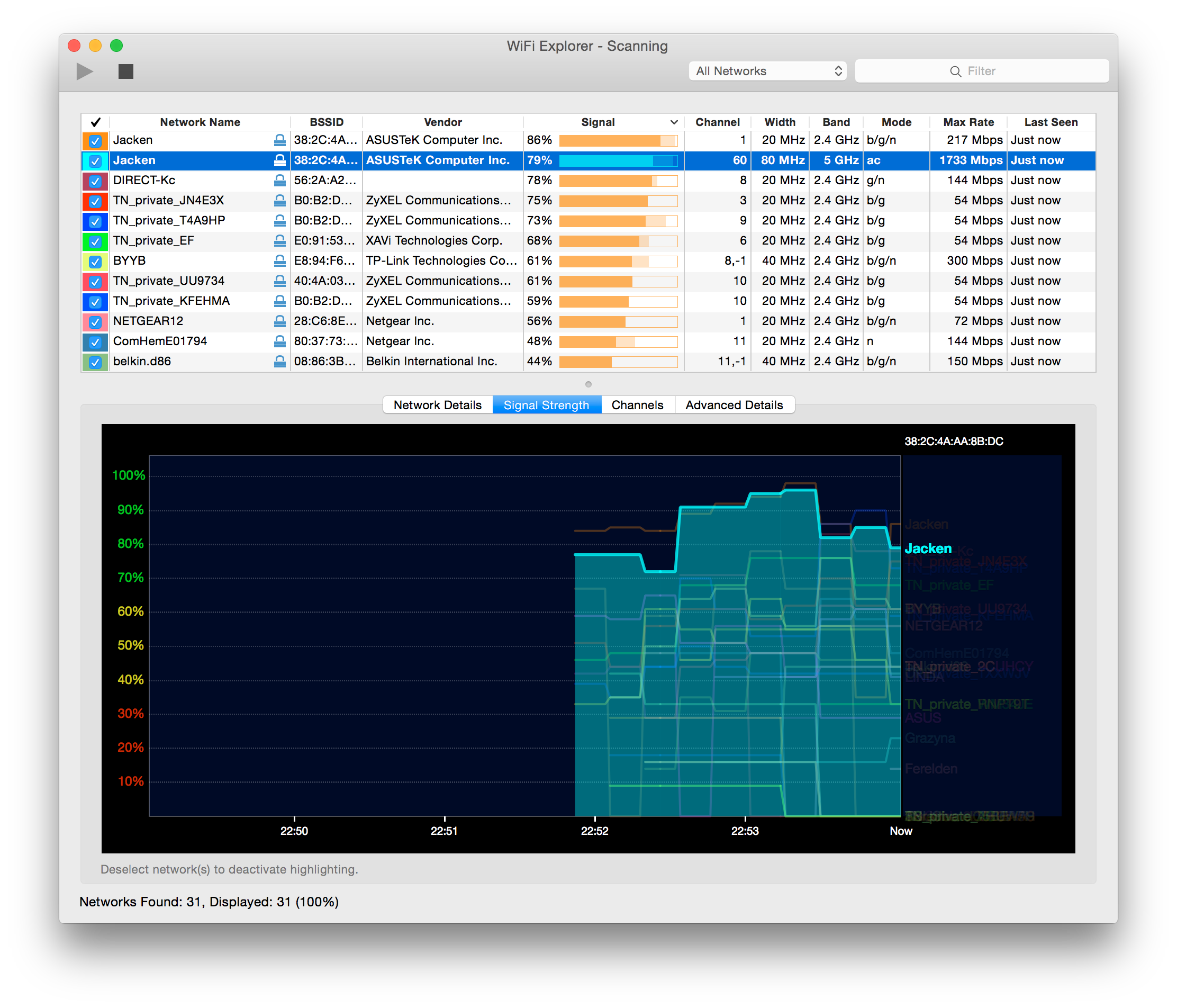This screenshot has width=1177, height=1008.
Task: Select the TN_private_UU9734 network row
Action: pyautogui.click(x=588, y=281)
